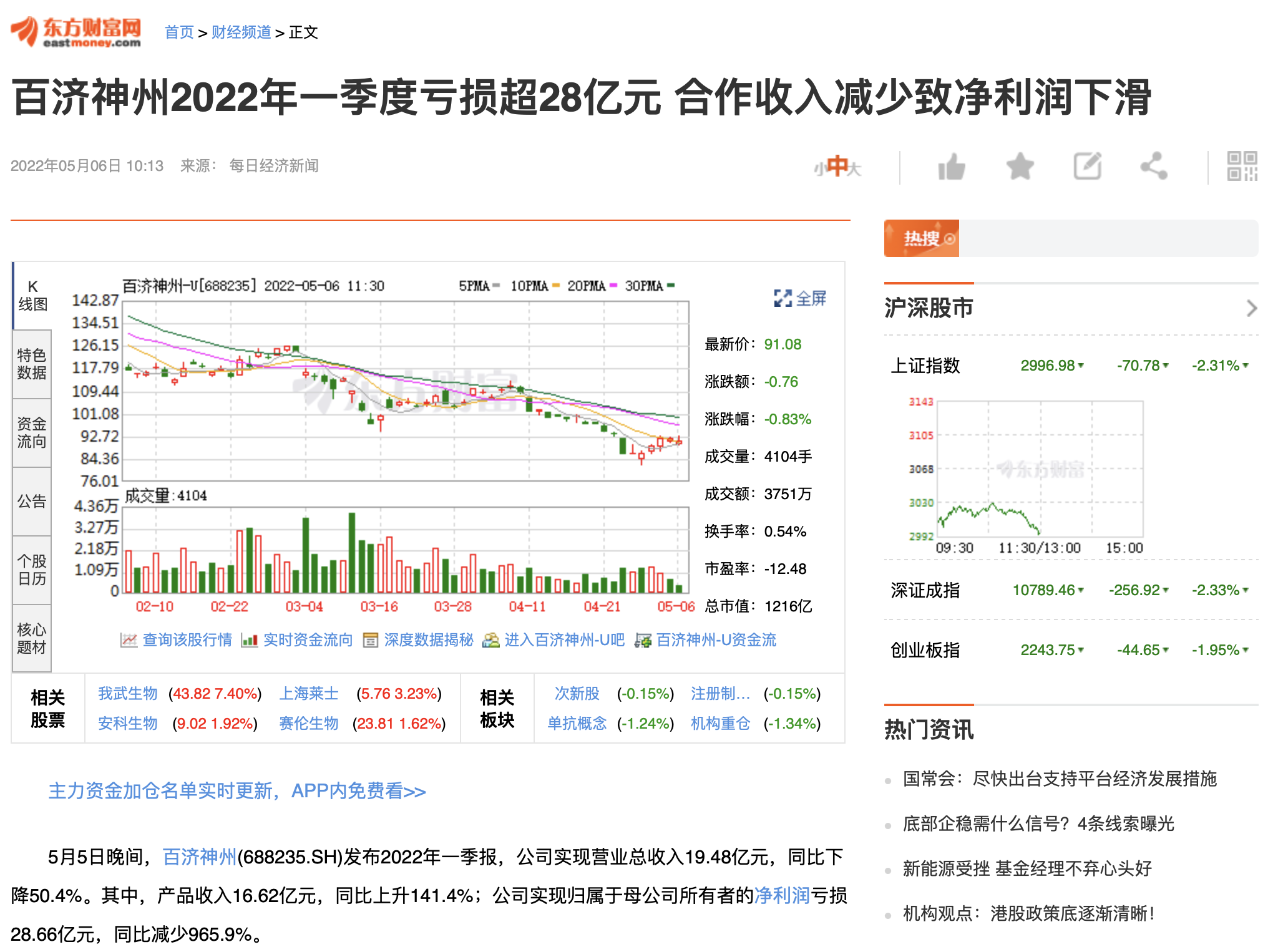Image resolution: width=1278 pixels, height=952 pixels.
Task: Click 百济神州 link in article body
Action: pos(200,857)
